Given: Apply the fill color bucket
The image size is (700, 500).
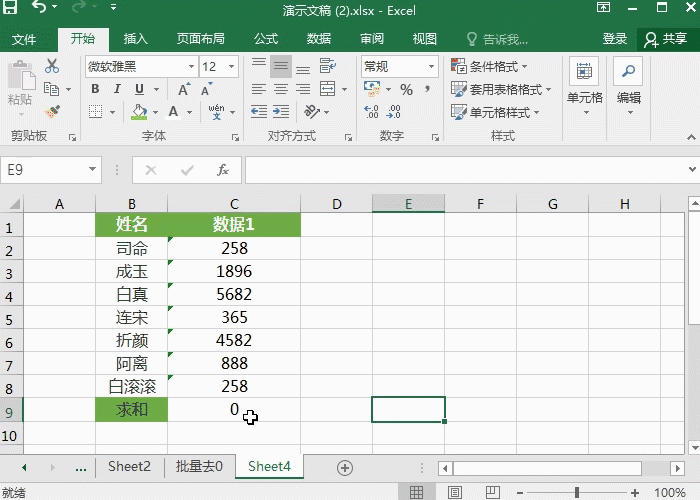Looking at the screenshot, I should (x=139, y=112).
